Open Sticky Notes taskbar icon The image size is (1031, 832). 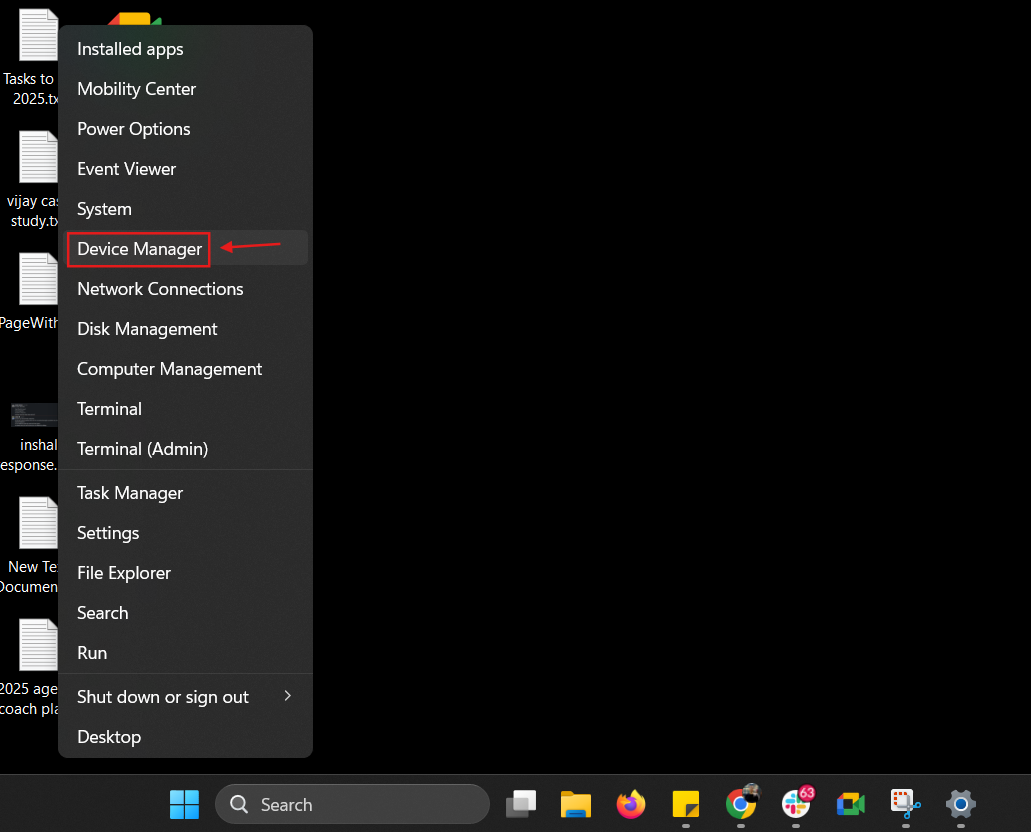coord(686,804)
